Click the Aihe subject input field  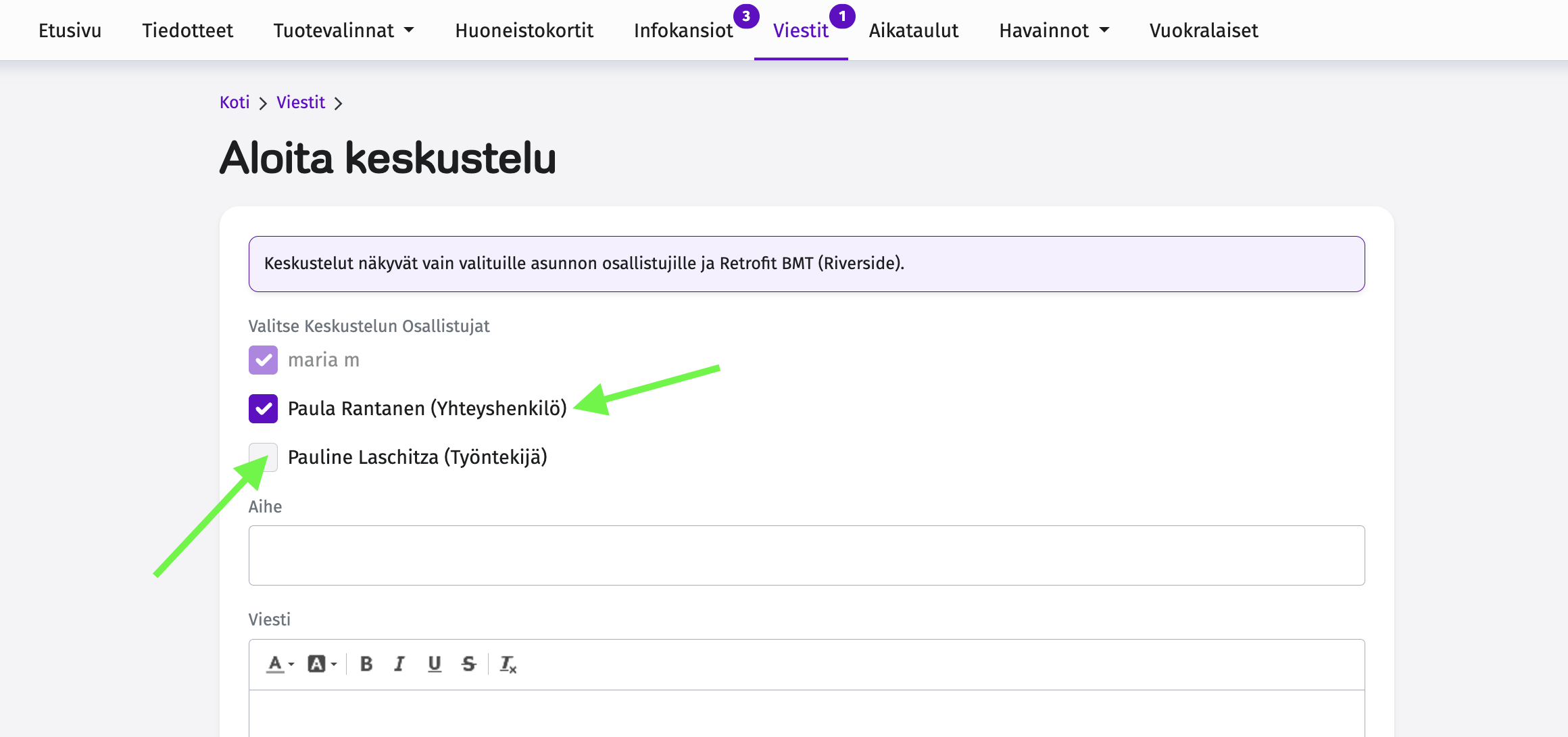[x=806, y=555]
